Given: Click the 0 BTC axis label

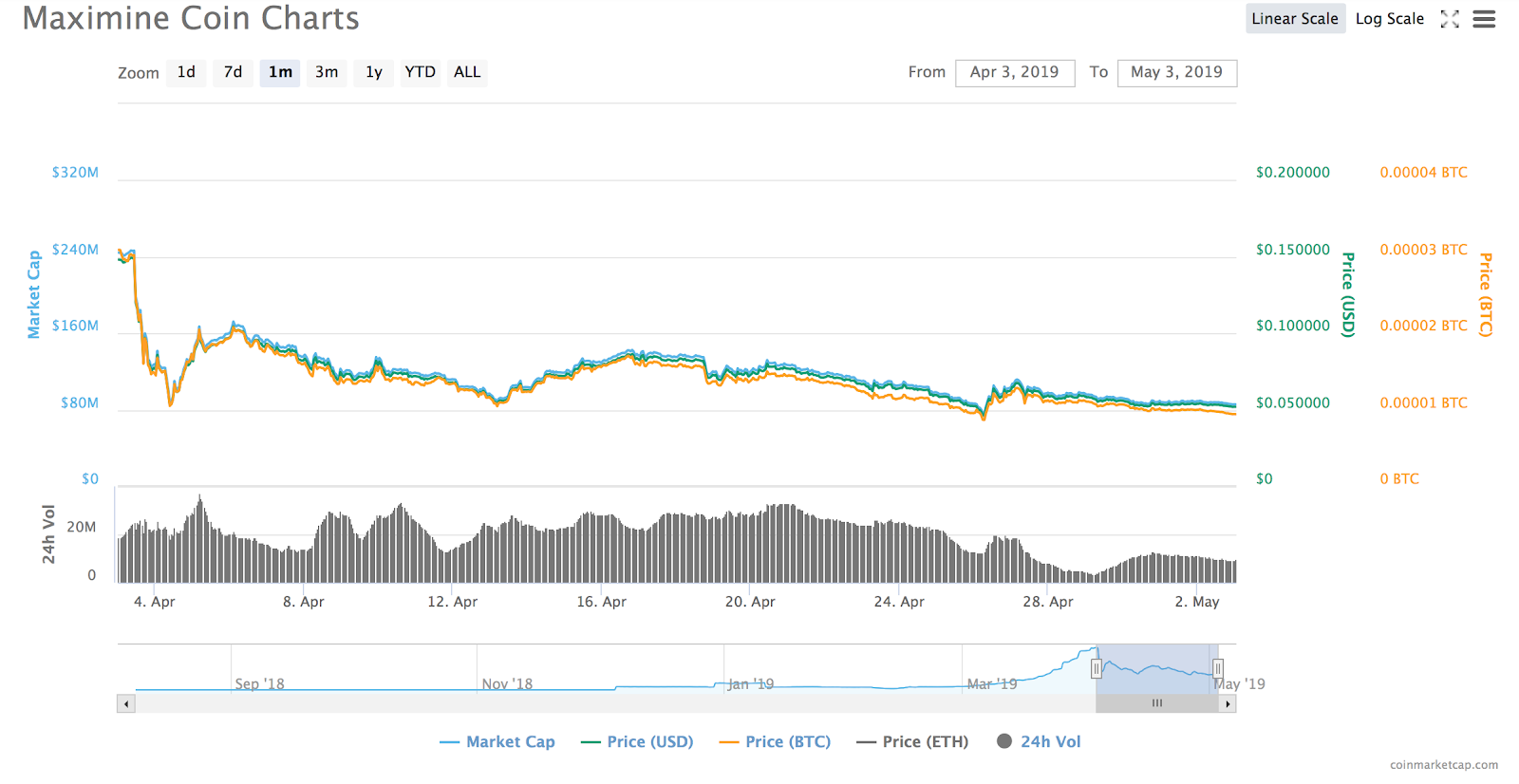Looking at the screenshot, I should coord(1399,479).
